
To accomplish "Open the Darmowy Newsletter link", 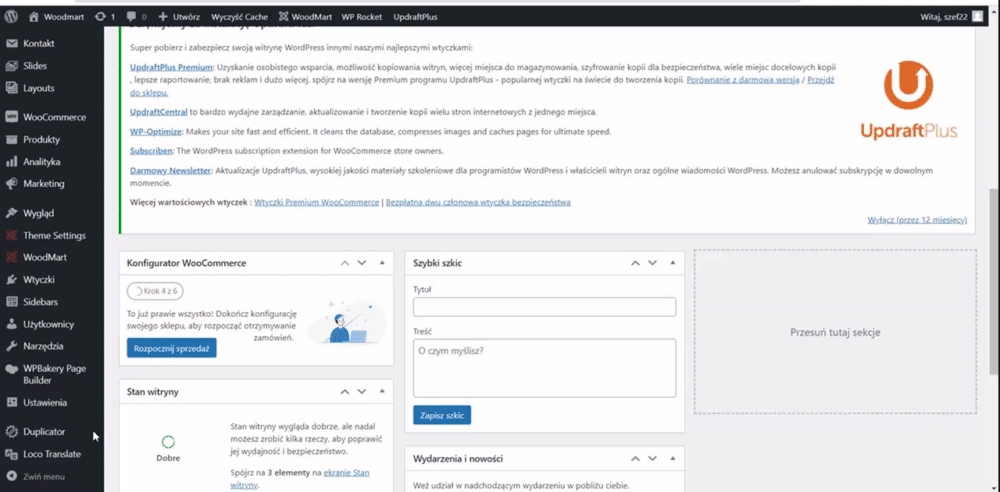I will (x=170, y=171).
